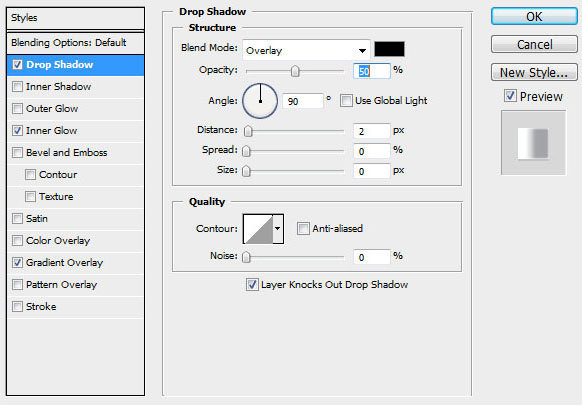Click the Noise value field
The height and width of the screenshot is (405, 582).
tap(372, 257)
